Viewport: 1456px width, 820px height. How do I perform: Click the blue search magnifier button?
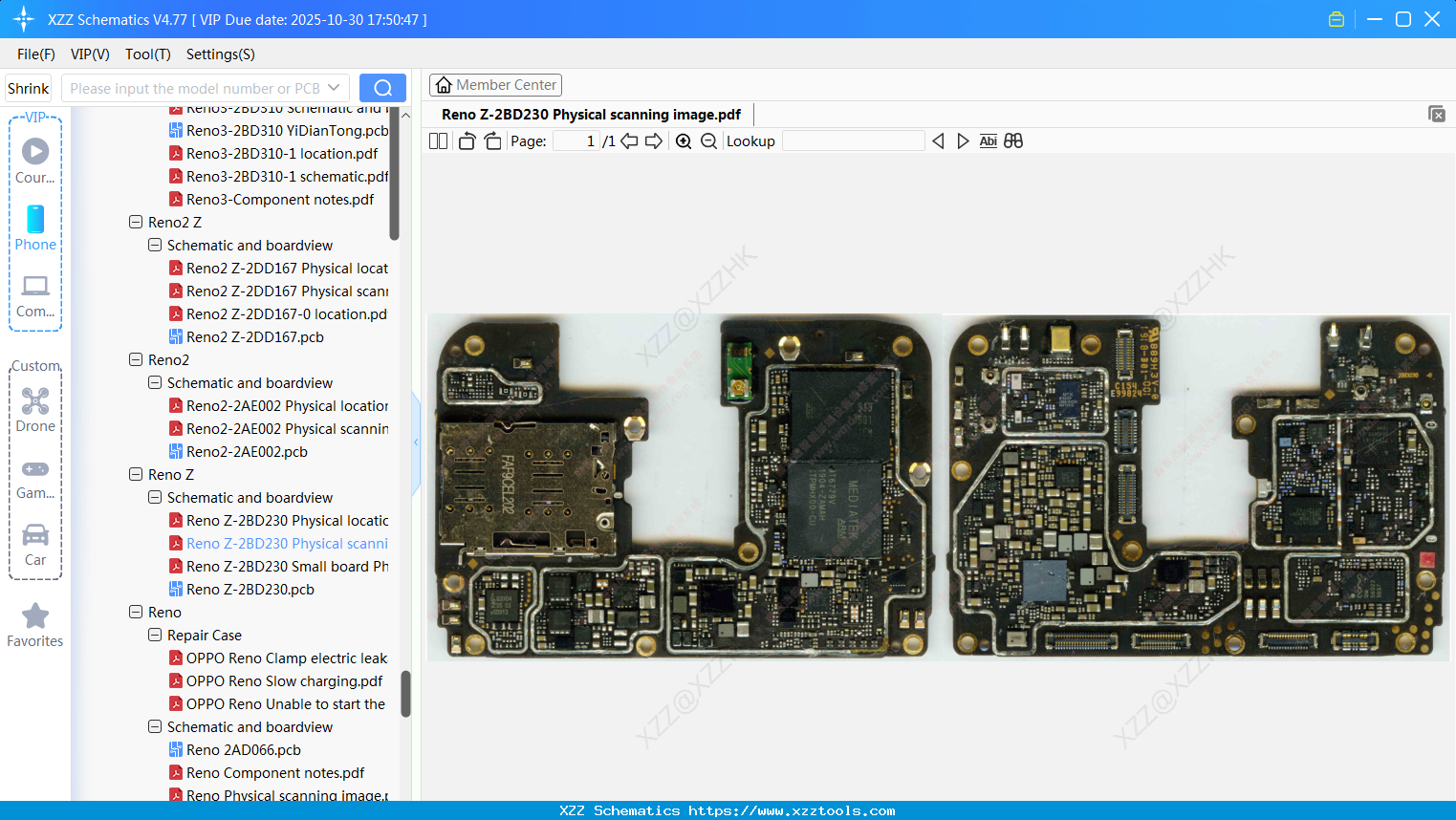382,88
